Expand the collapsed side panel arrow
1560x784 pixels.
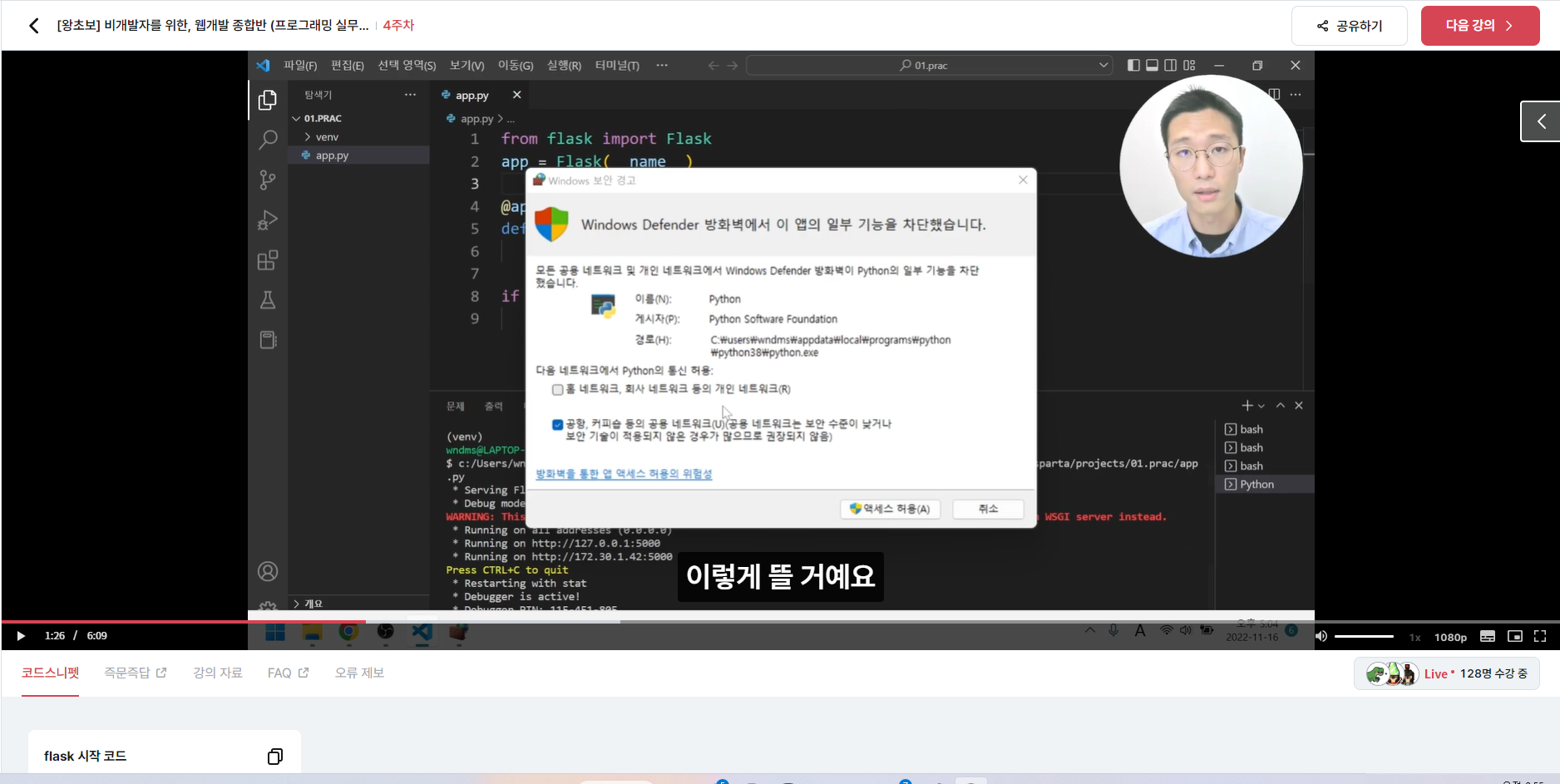coord(1541,121)
